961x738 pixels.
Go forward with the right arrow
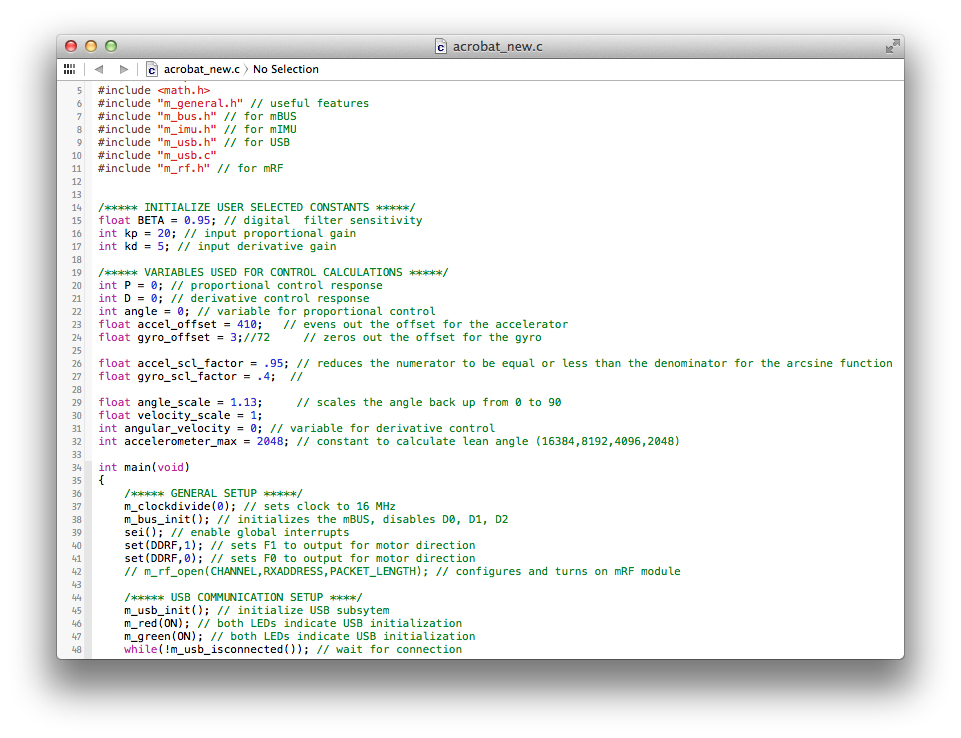(x=124, y=69)
